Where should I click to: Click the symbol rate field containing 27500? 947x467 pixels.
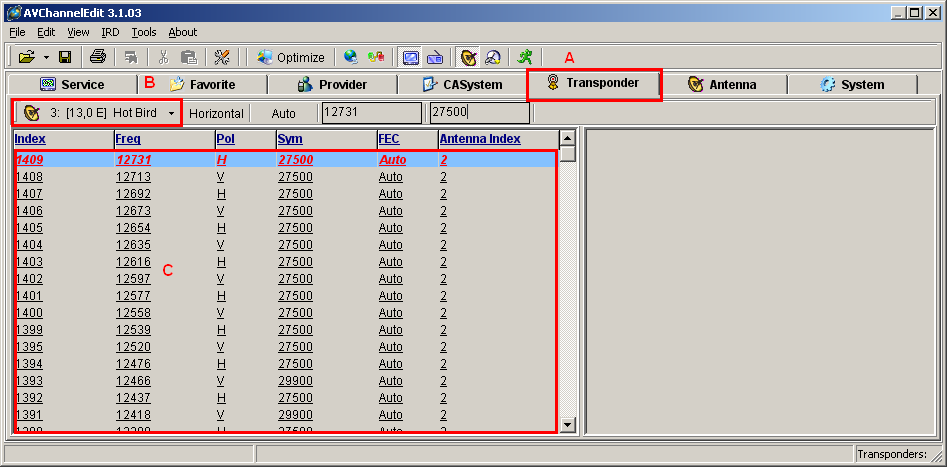pos(480,113)
